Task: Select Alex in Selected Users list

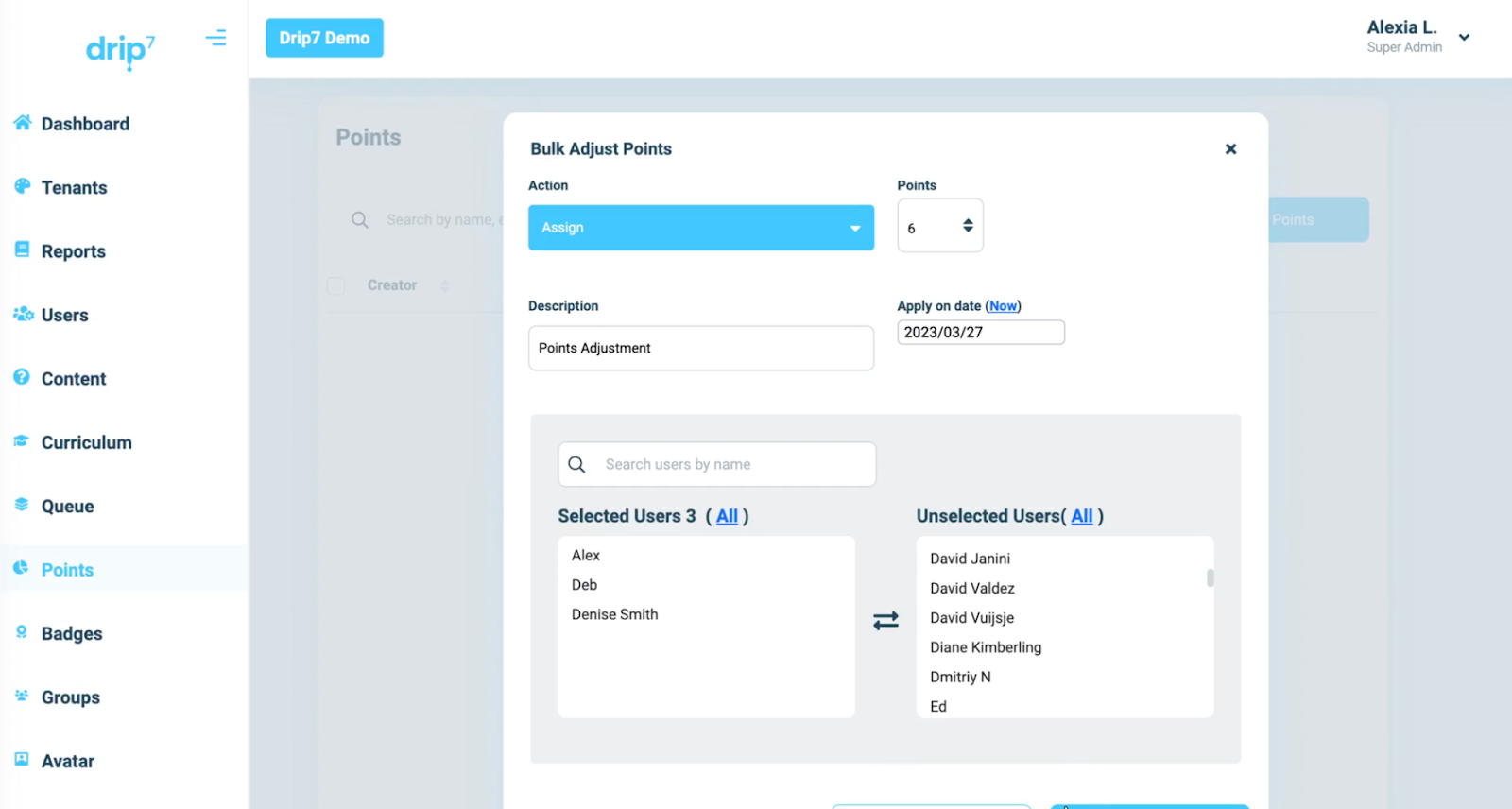Action: point(586,556)
